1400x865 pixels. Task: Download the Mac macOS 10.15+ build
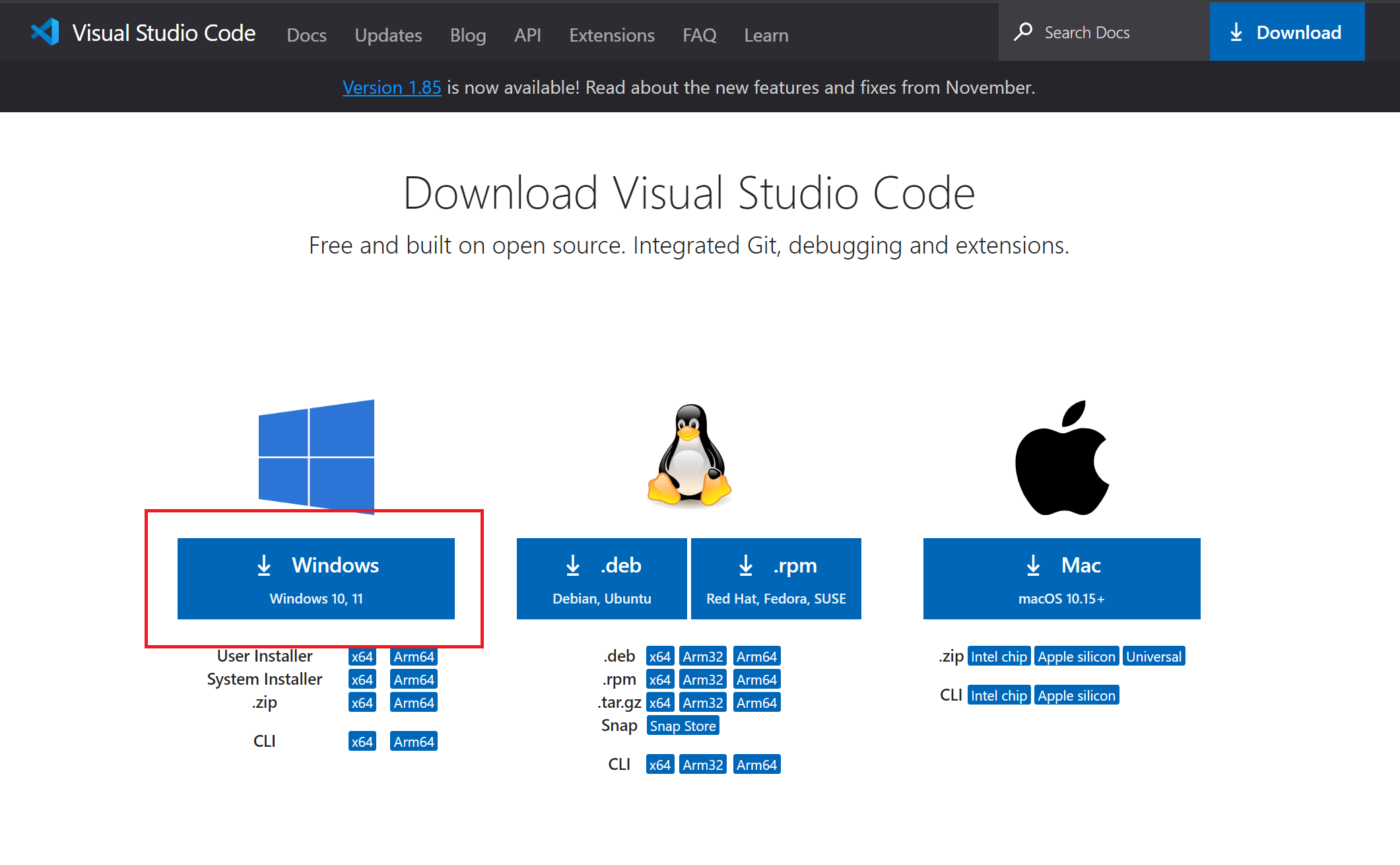[x=1061, y=578]
